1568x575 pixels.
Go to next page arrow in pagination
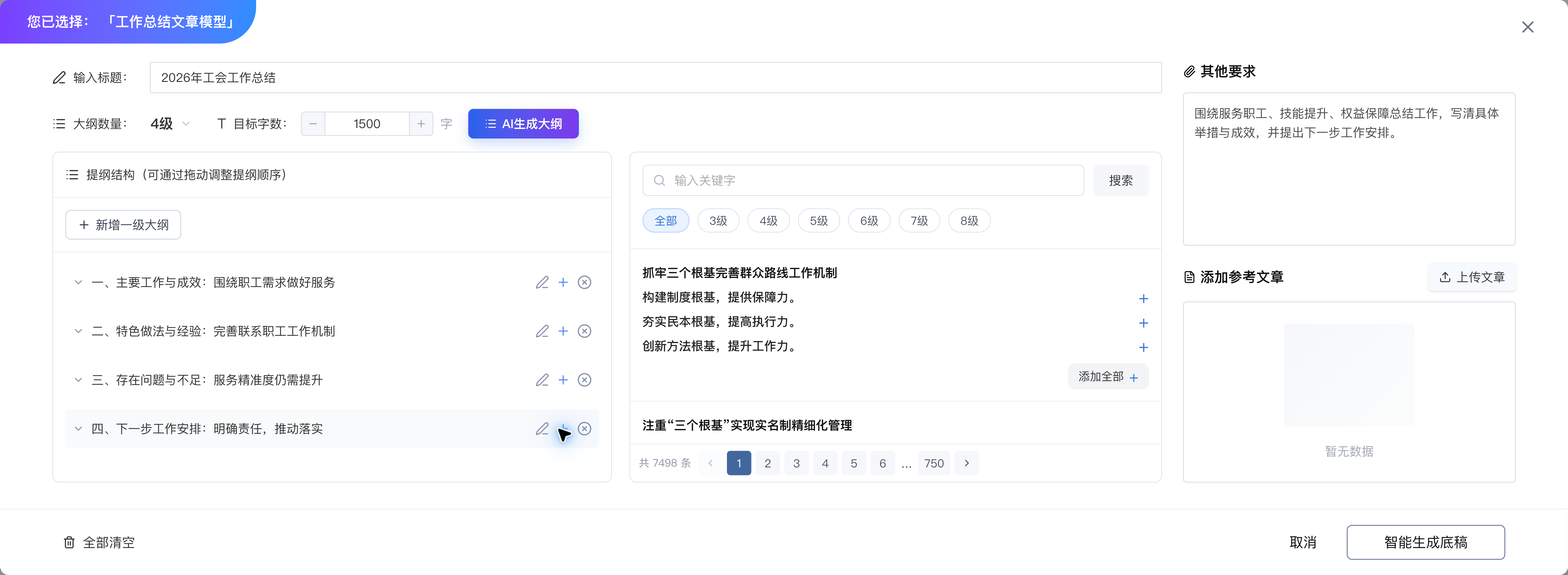coord(967,463)
